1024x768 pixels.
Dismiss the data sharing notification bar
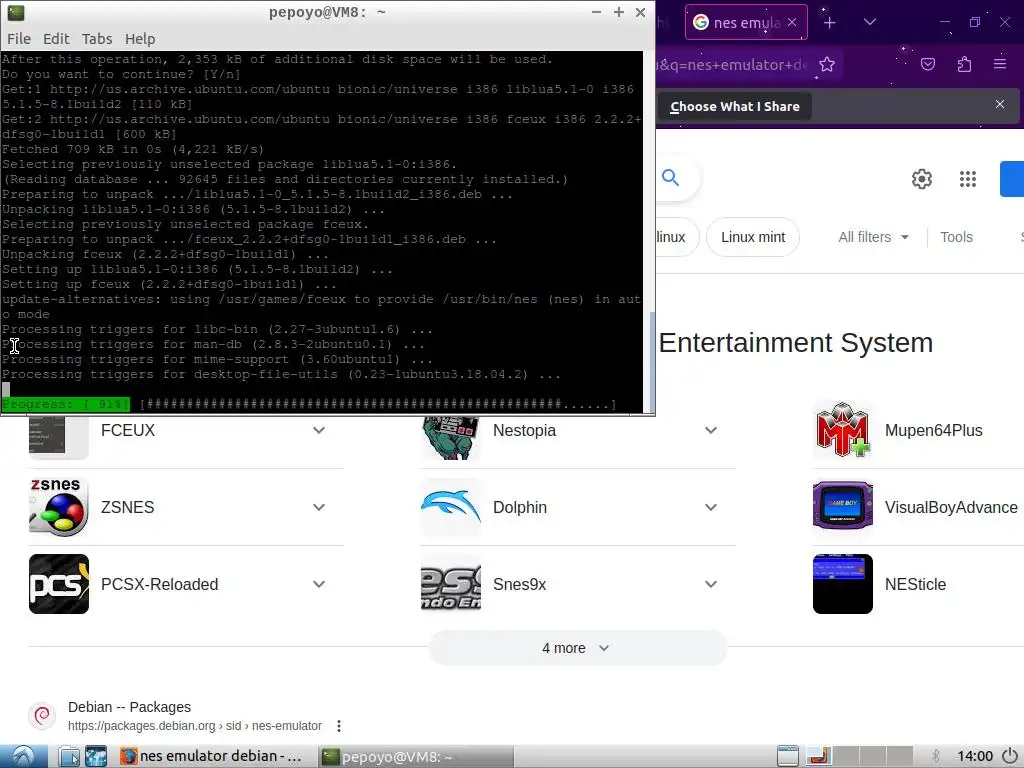click(x=1000, y=104)
